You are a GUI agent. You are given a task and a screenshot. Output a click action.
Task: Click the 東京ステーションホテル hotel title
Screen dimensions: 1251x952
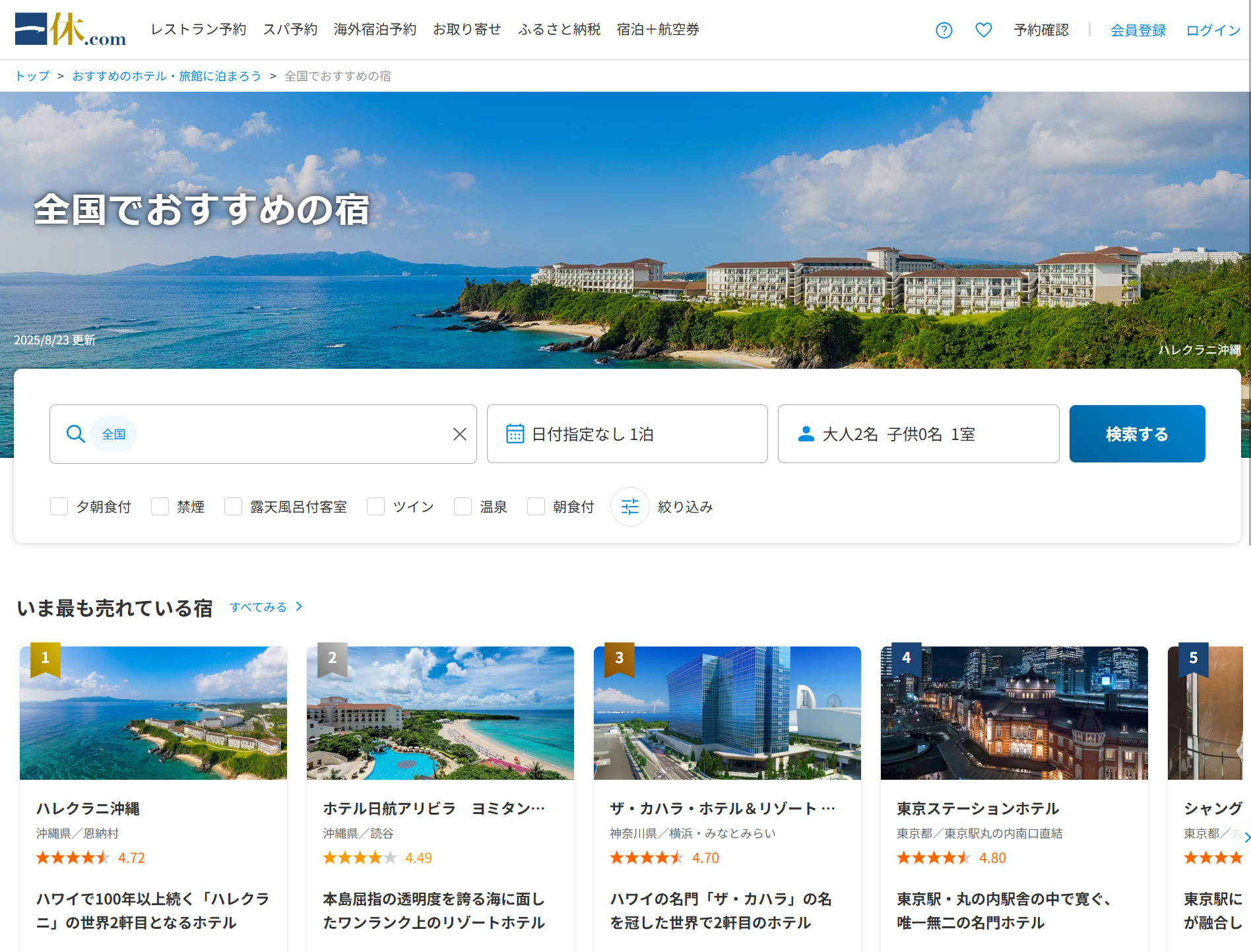pyautogui.click(x=978, y=809)
